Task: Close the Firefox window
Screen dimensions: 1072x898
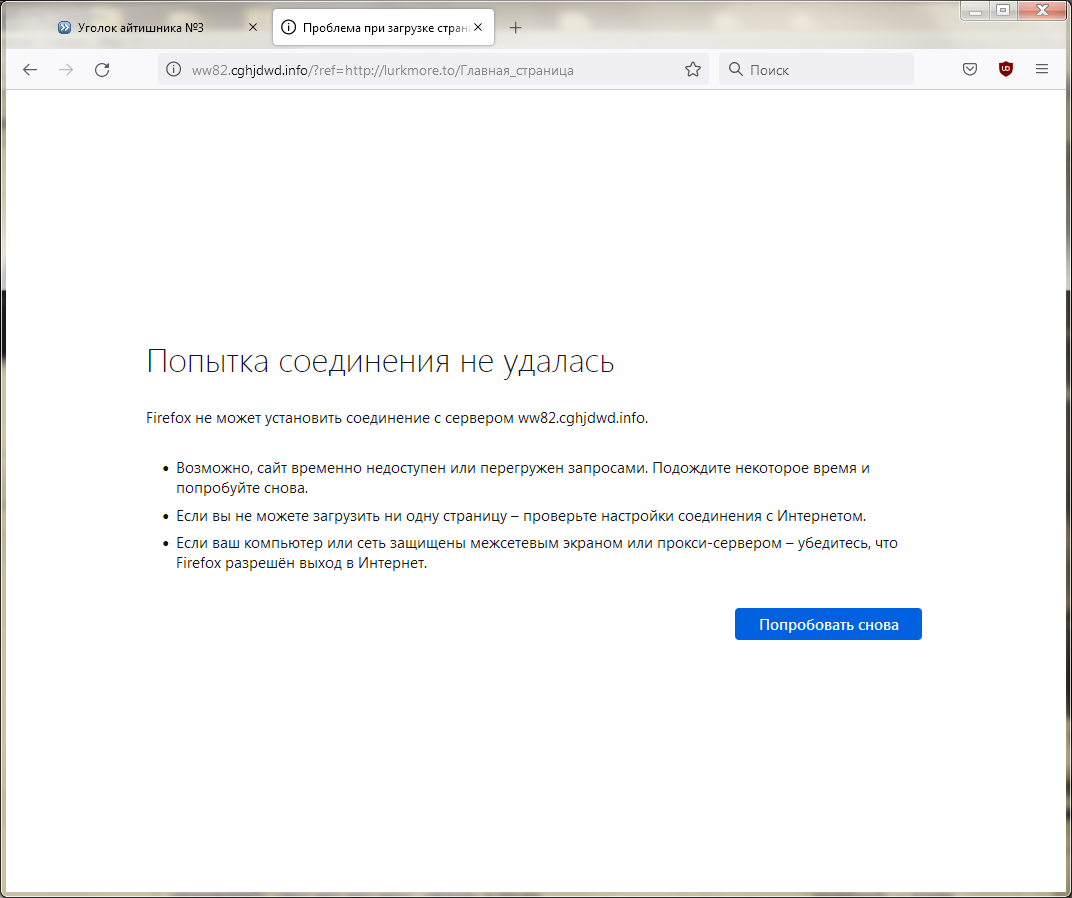Action: click(x=1043, y=10)
